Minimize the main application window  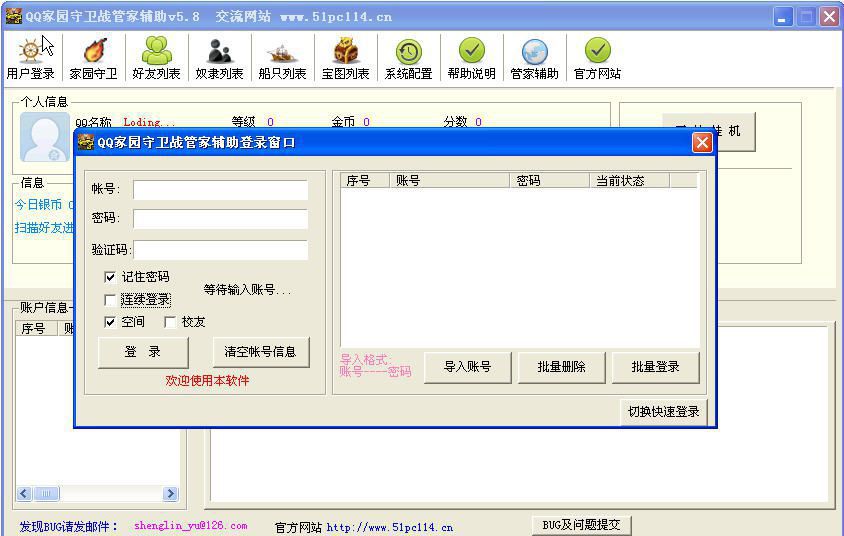tap(783, 17)
